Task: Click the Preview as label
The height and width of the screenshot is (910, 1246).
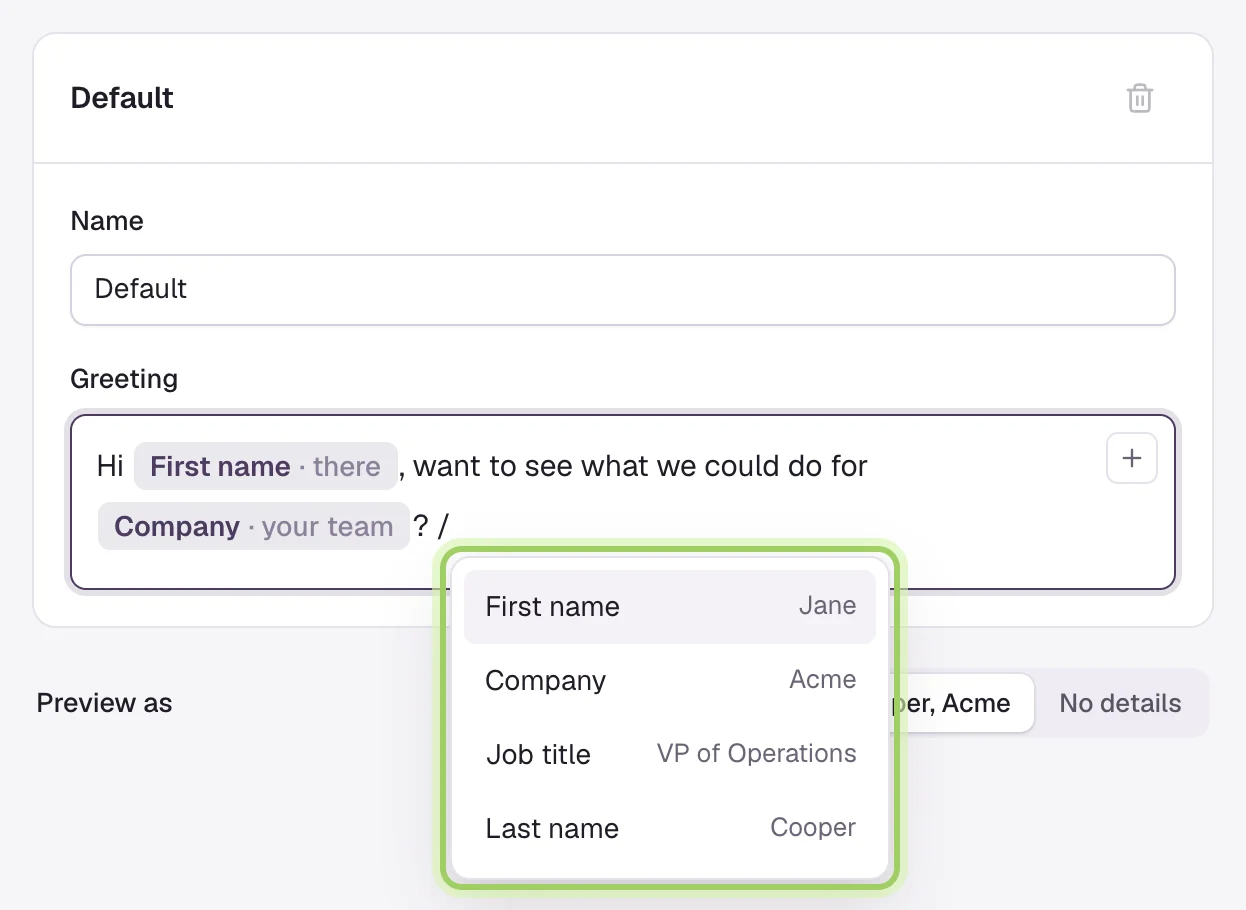Action: point(104,703)
